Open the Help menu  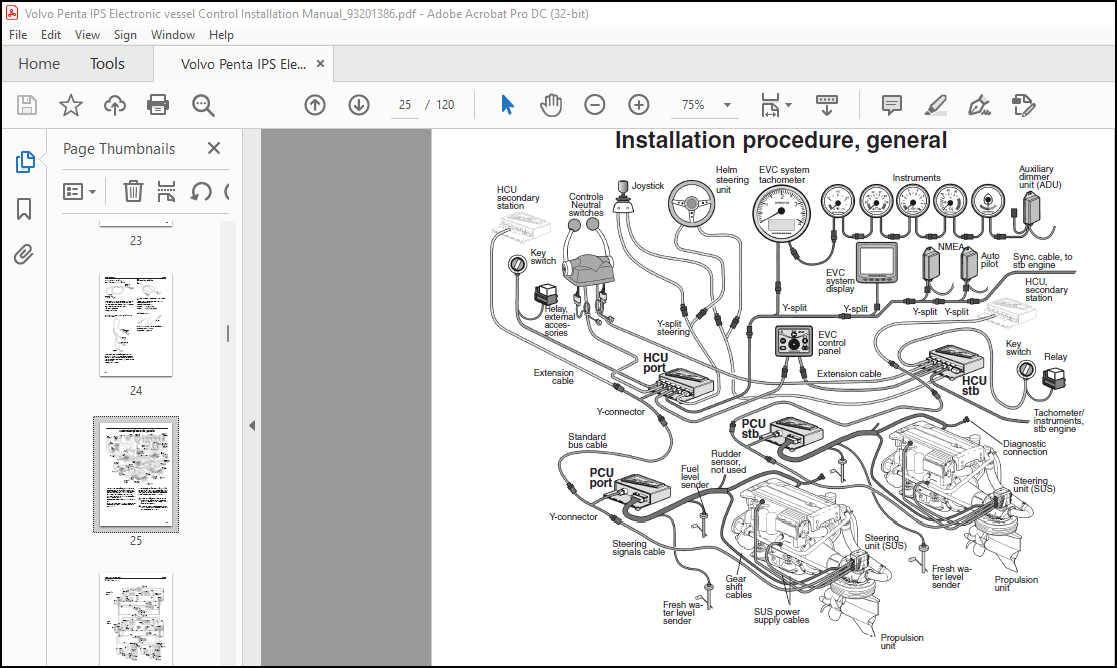pyautogui.click(x=221, y=35)
